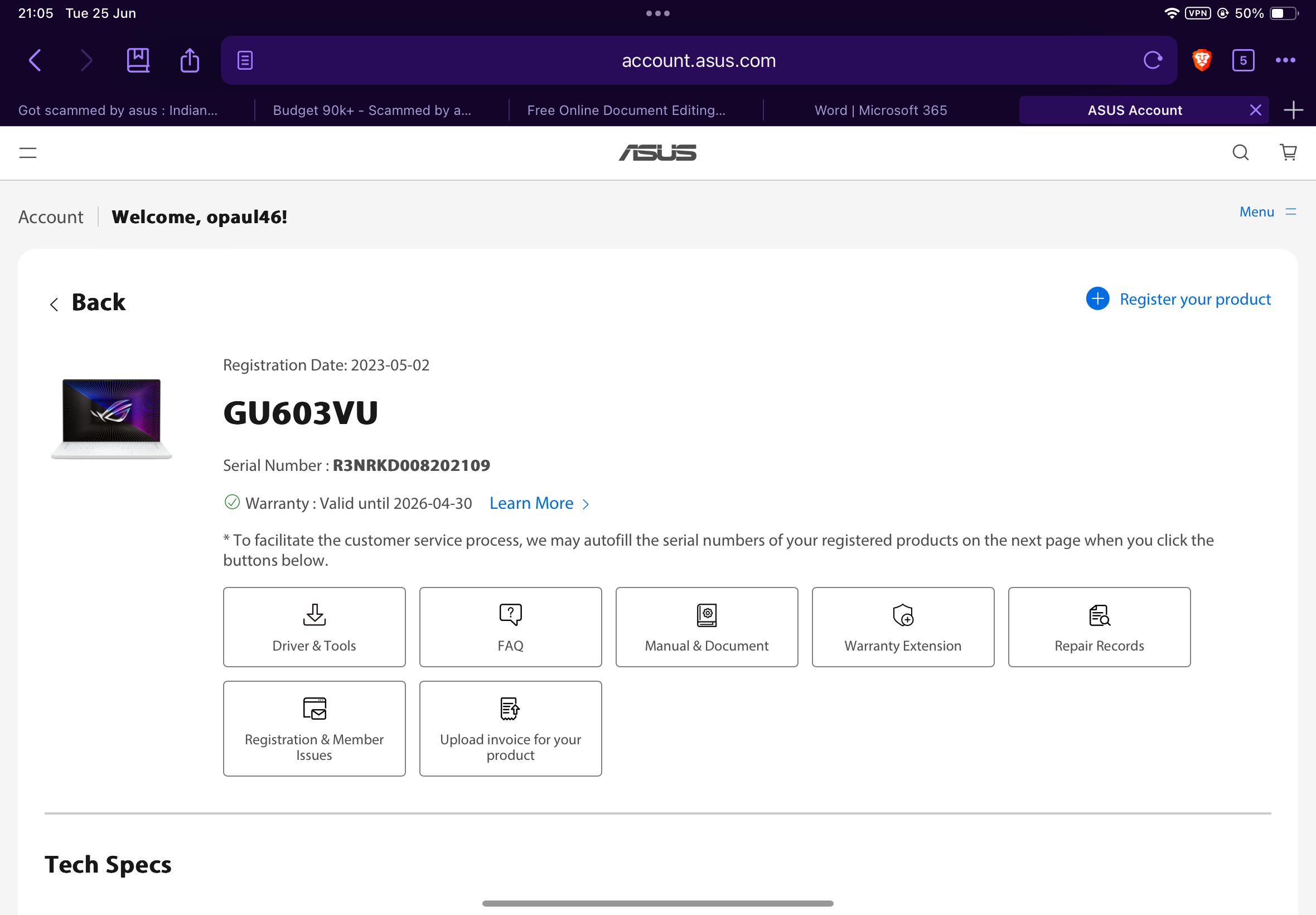Open the bookmarks icon in toolbar
Viewport: 1316px width, 915px height.
click(138, 60)
